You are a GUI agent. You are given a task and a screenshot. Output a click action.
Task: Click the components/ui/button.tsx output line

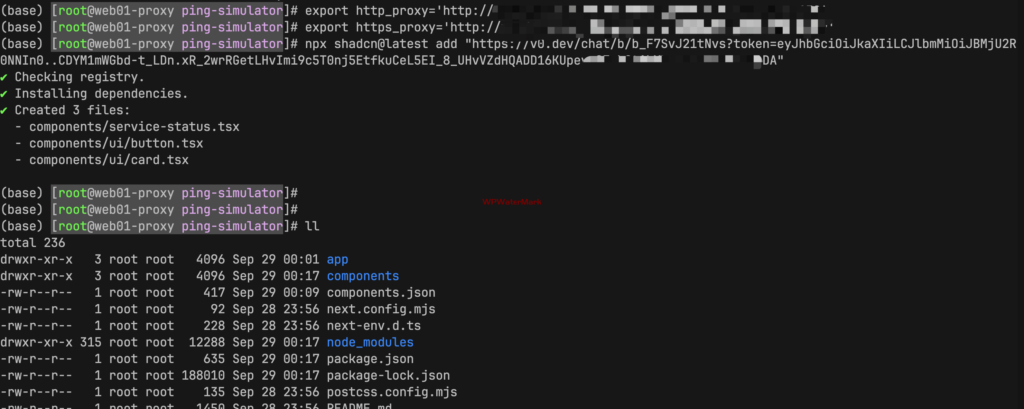pyautogui.click(x=109, y=143)
